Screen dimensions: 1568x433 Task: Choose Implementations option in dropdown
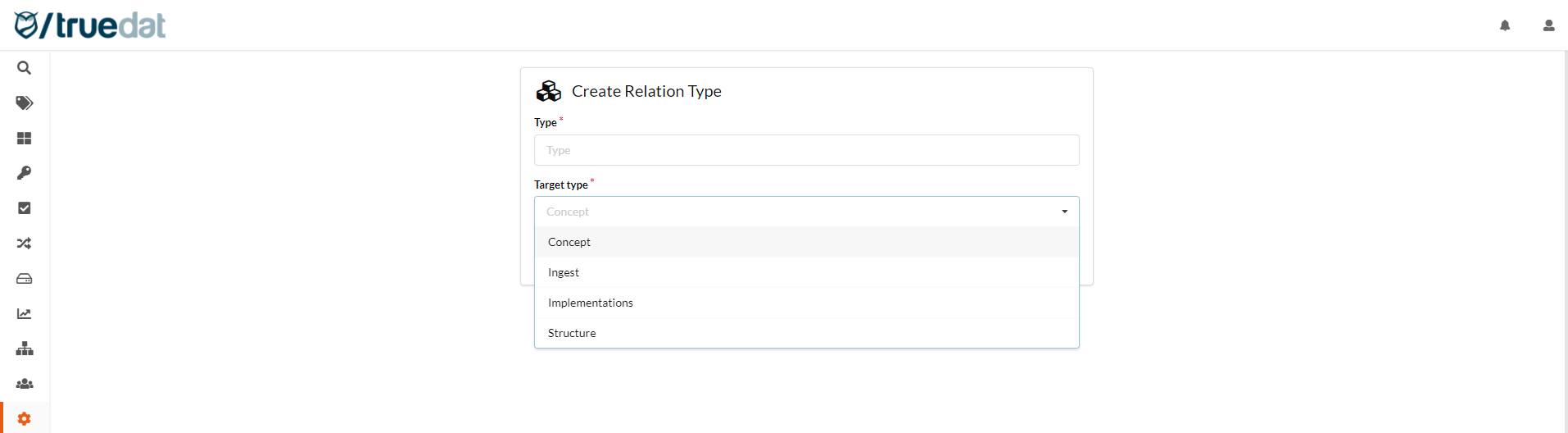click(591, 303)
